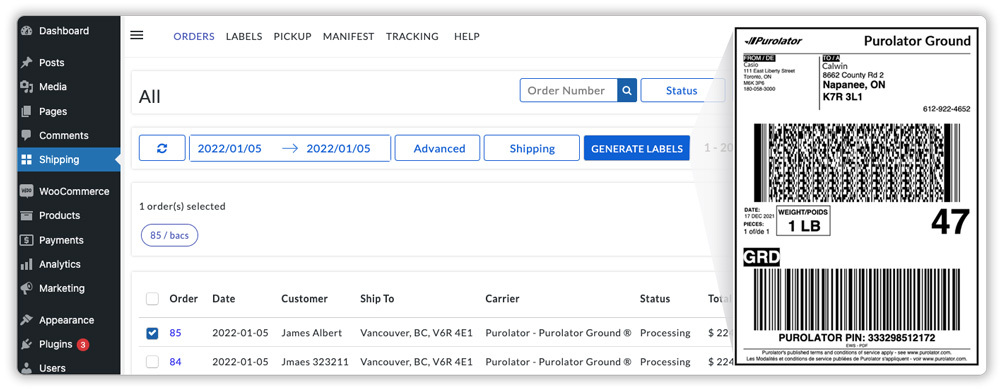The image size is (1000, 389).
Task: Open order number 85 link
Action: click(x=175, y=333)
